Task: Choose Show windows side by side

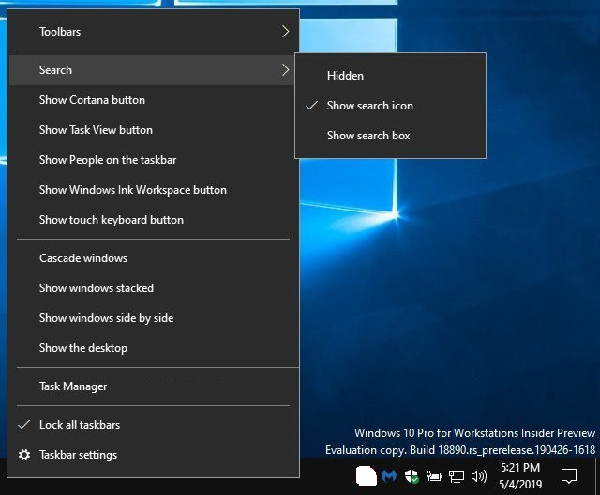Action: tap(153, 318)
